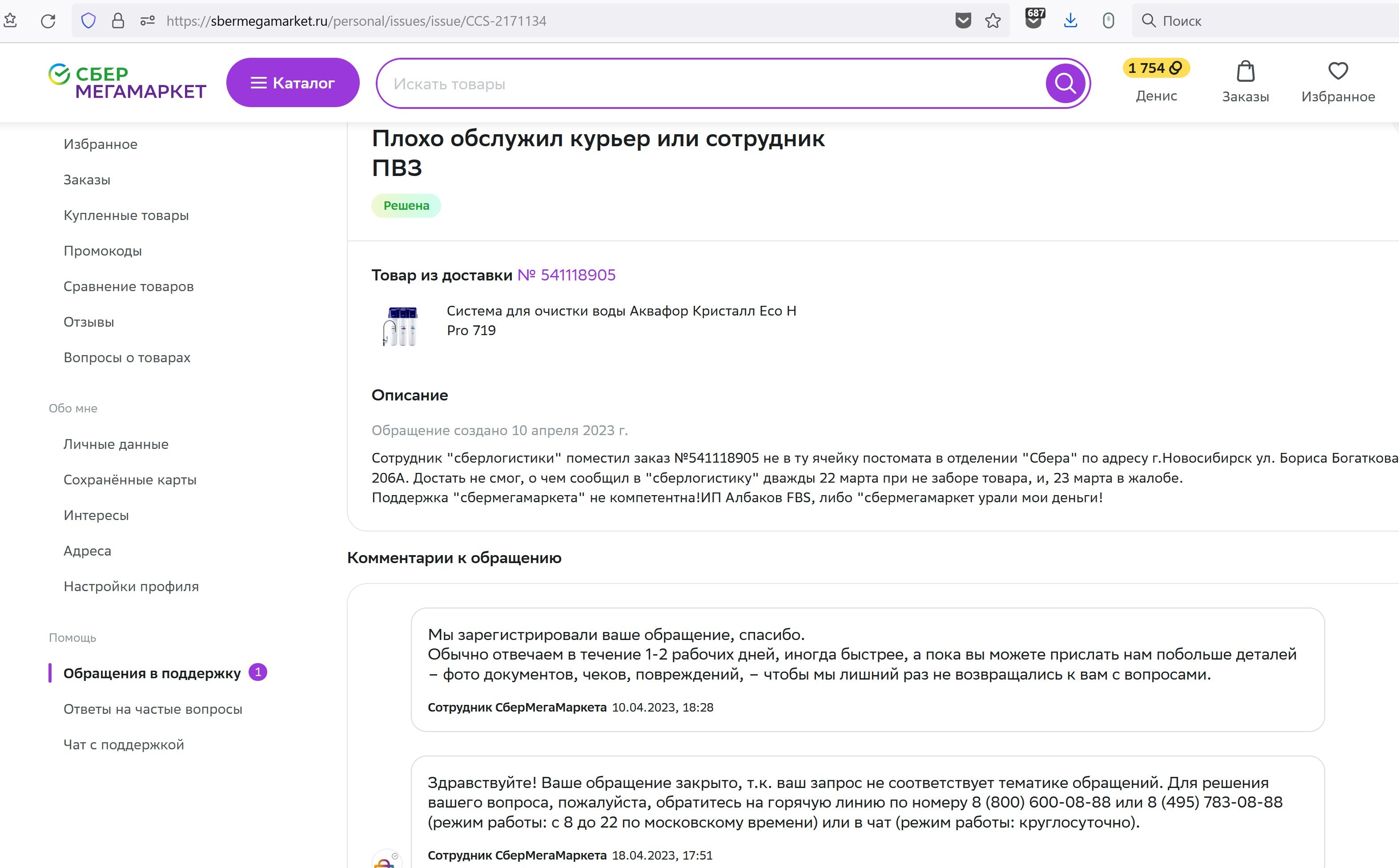Open Избранное in the left sidebar
This screenshot has height=868, width=1399.
[101, 144]
